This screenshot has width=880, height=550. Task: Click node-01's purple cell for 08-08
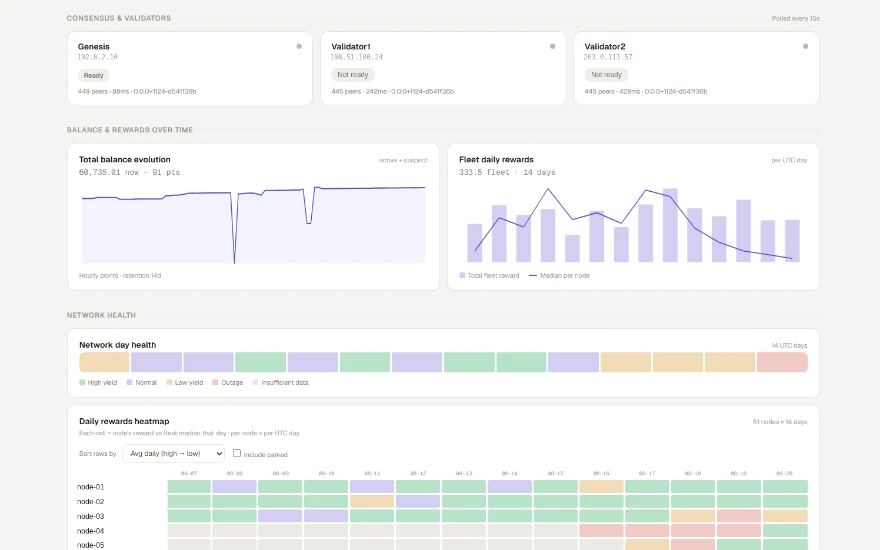235,487
